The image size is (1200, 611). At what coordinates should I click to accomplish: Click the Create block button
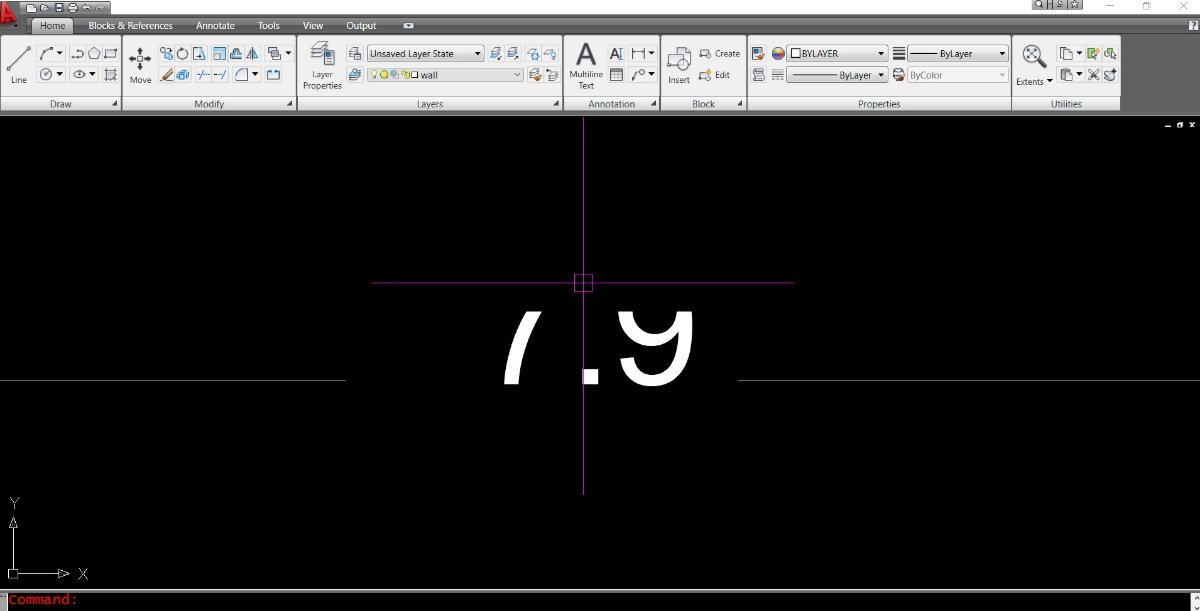[720, 54]
